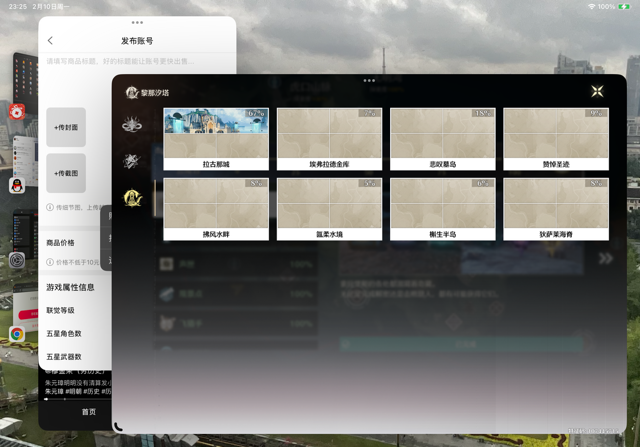Select the gold highlighted region emblem in sidebar
Screen dimensions: 640x447
coord(133,198)
